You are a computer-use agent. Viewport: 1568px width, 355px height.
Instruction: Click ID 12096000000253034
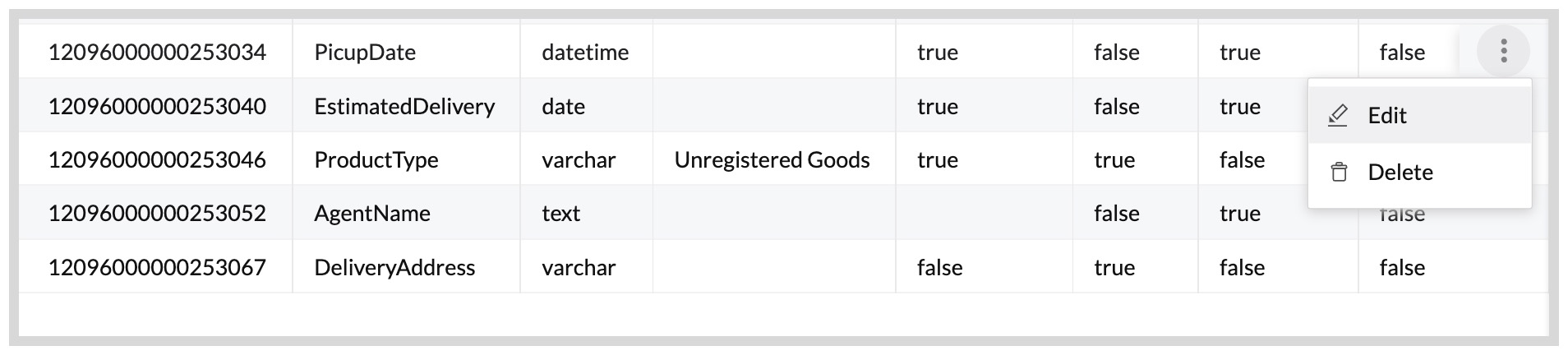(157, 53)
